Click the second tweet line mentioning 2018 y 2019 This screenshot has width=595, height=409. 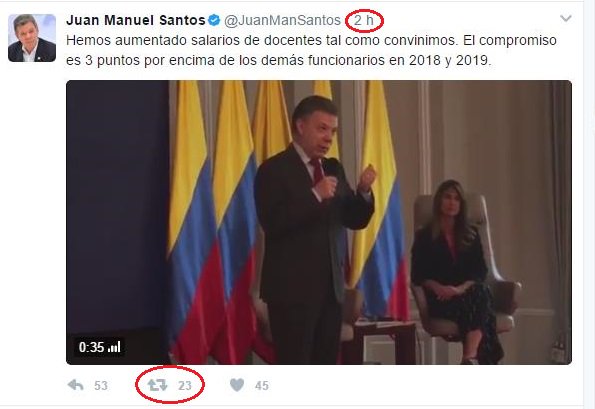279,60
